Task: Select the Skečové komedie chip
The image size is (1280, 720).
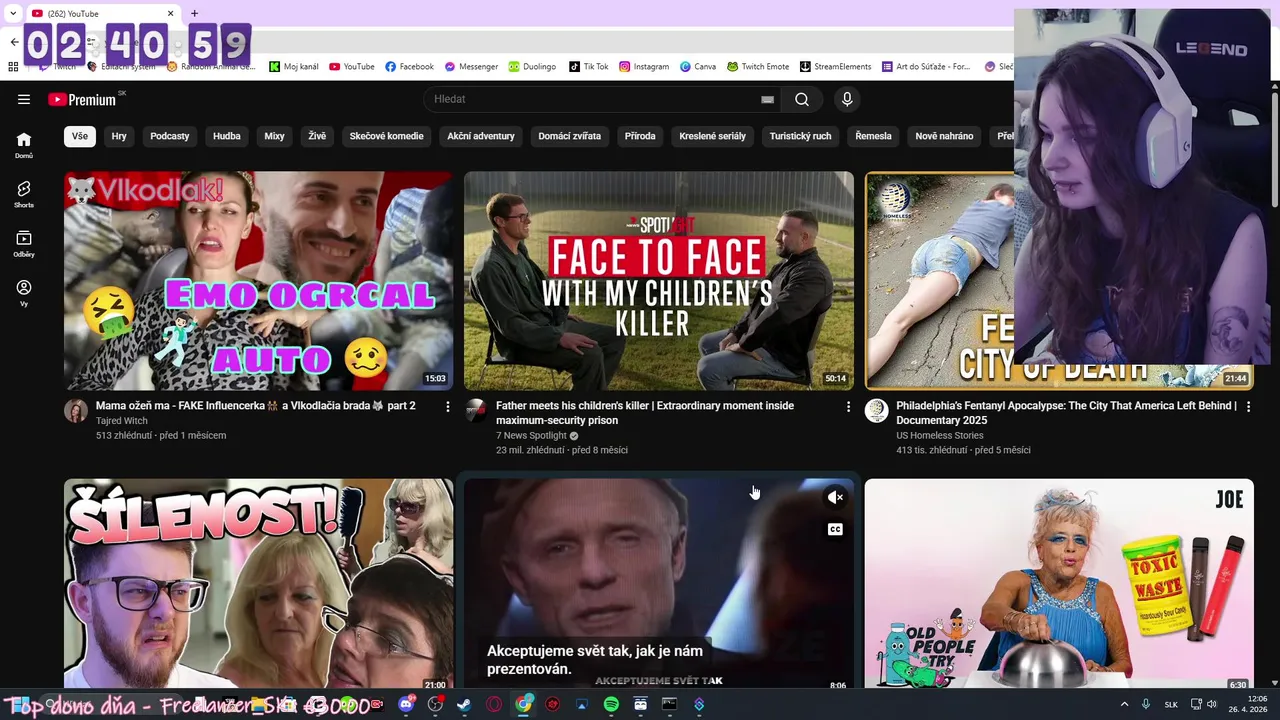Action: (387, 136)
